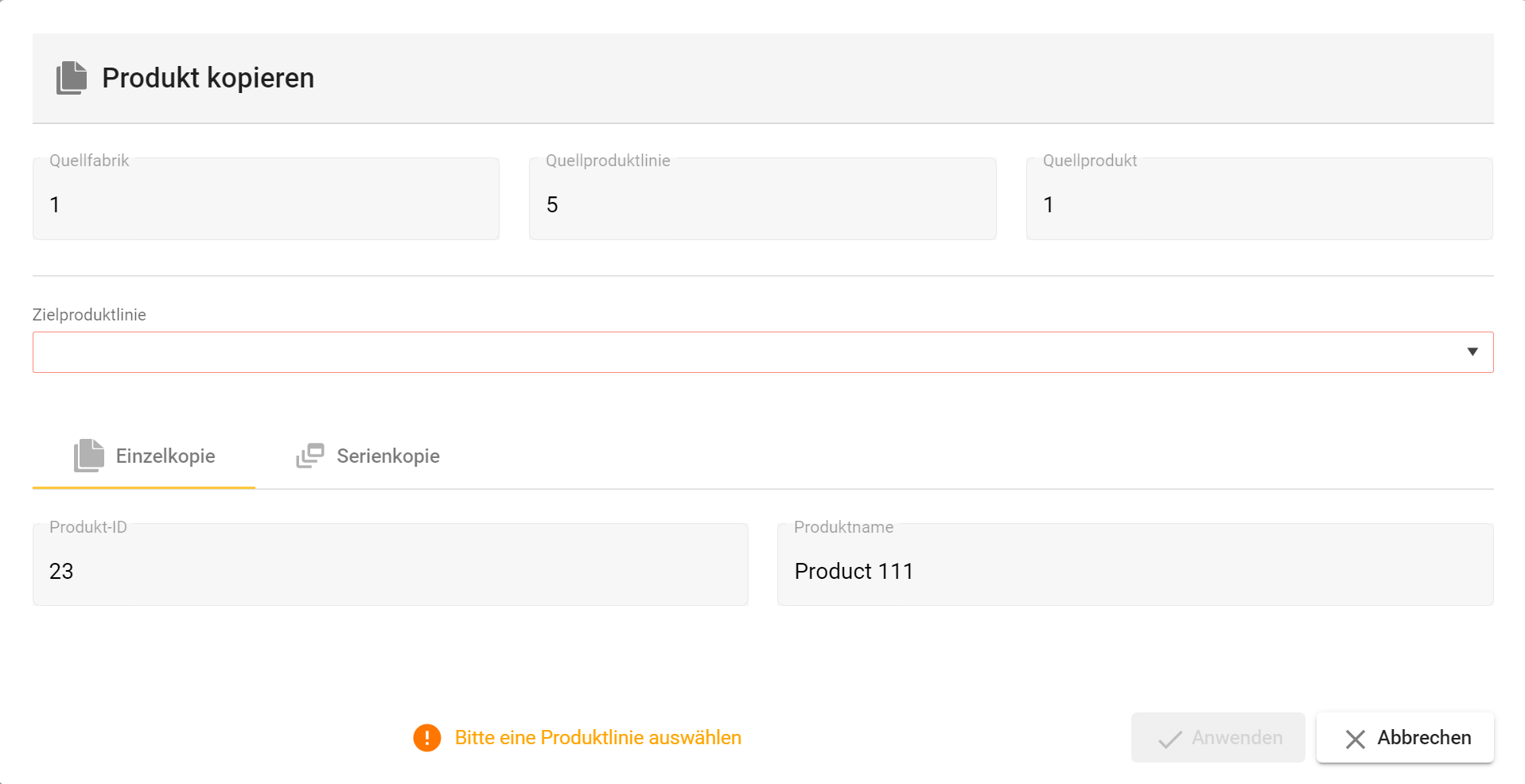The width and height of the screenshot is (1525, 784).
Task: Click the copy document icon beside Produkt kopieren
Action: point(70,77)
